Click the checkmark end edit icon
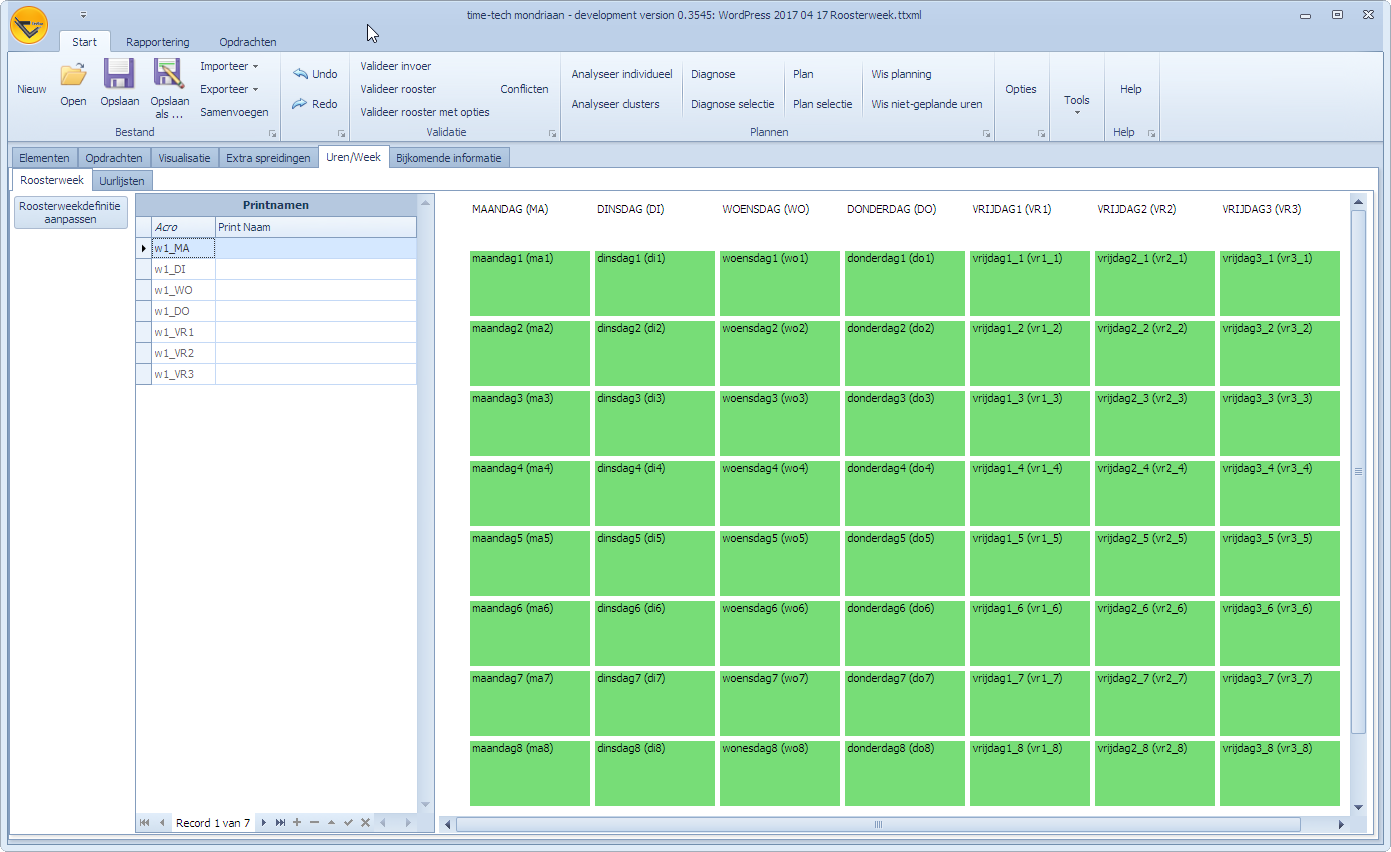 pyautogui.click(x=348, y=823)
